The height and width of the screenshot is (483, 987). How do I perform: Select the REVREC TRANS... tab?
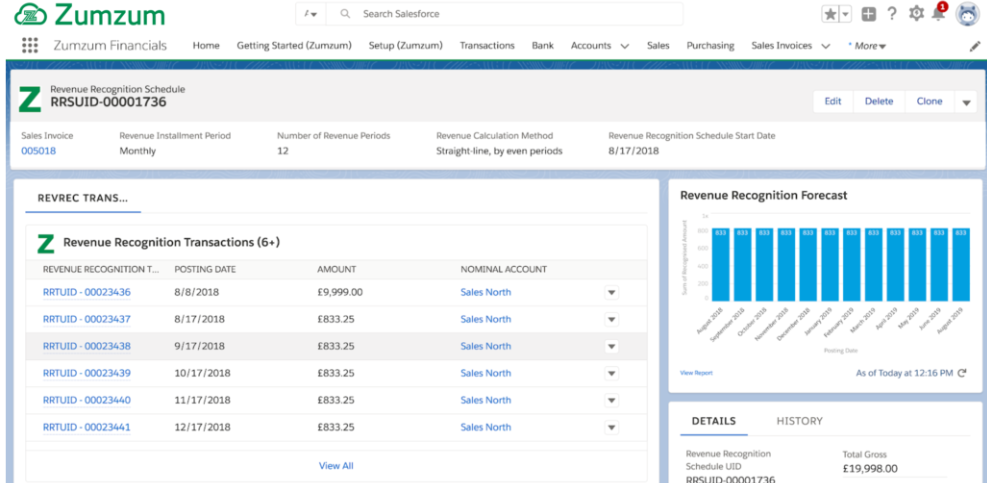click(x=82, y=198)
